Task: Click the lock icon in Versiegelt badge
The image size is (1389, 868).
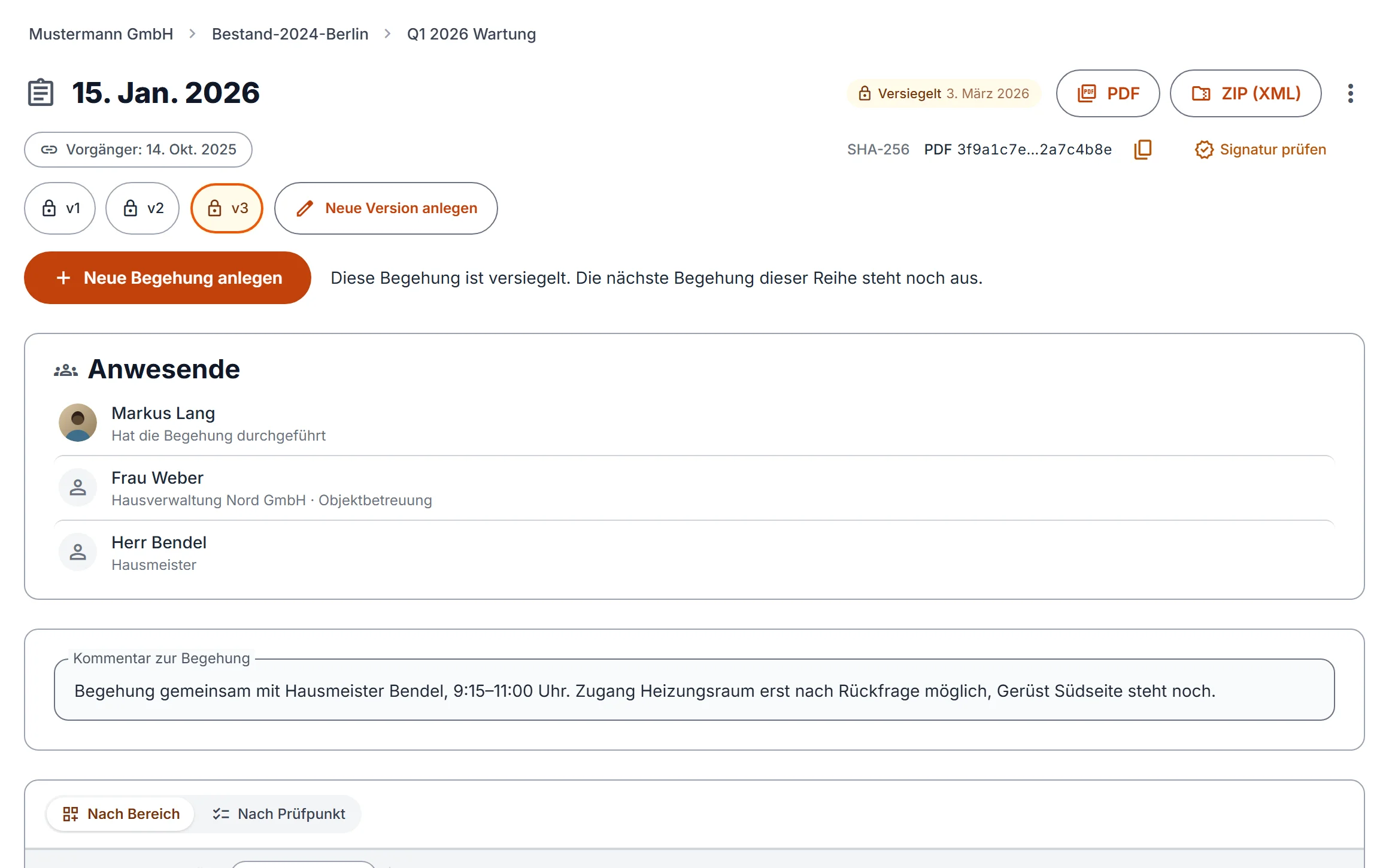Action: click(x=865, y=93)
